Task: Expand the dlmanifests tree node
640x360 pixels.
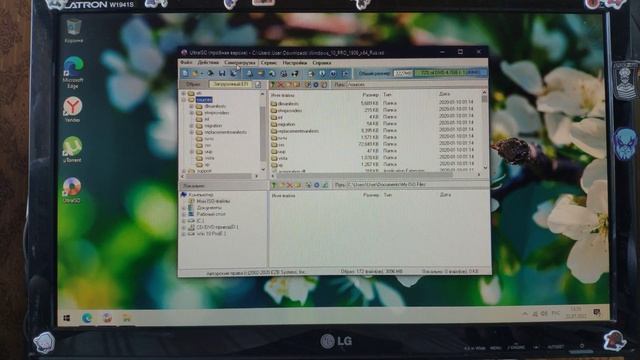Action: click(191, 106)
